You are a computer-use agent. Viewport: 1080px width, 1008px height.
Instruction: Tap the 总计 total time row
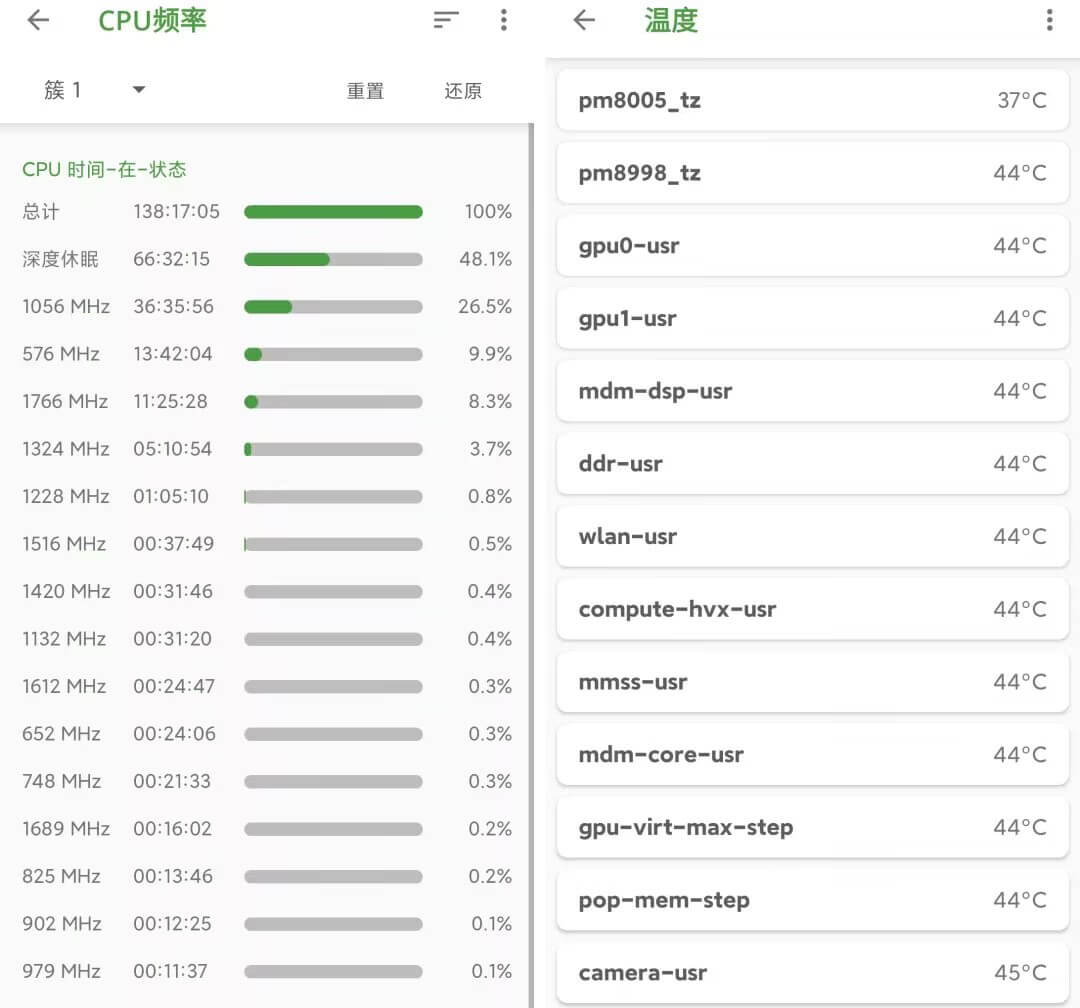coord(266,212)
